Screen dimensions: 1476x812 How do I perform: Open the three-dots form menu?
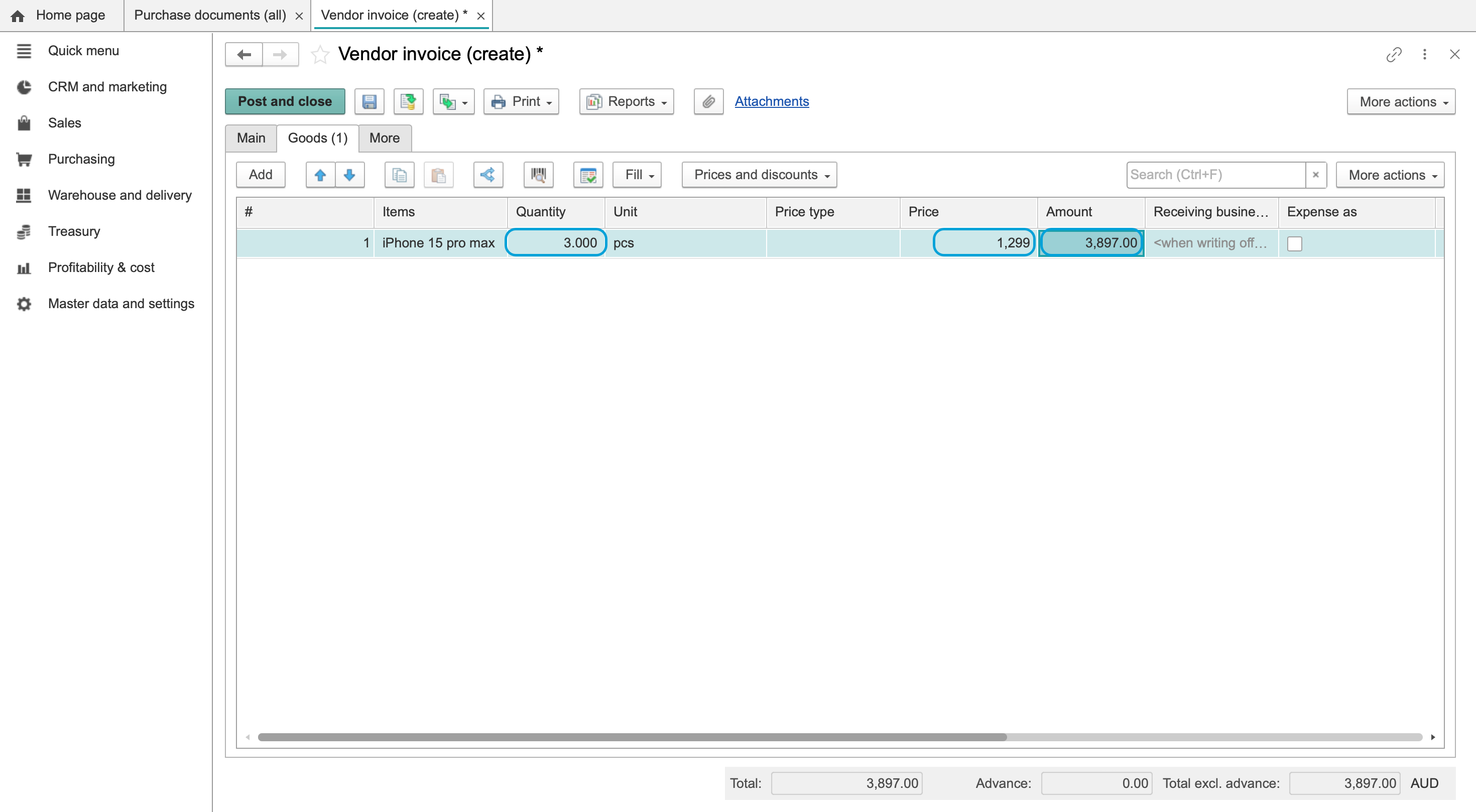click(1424, 54)
